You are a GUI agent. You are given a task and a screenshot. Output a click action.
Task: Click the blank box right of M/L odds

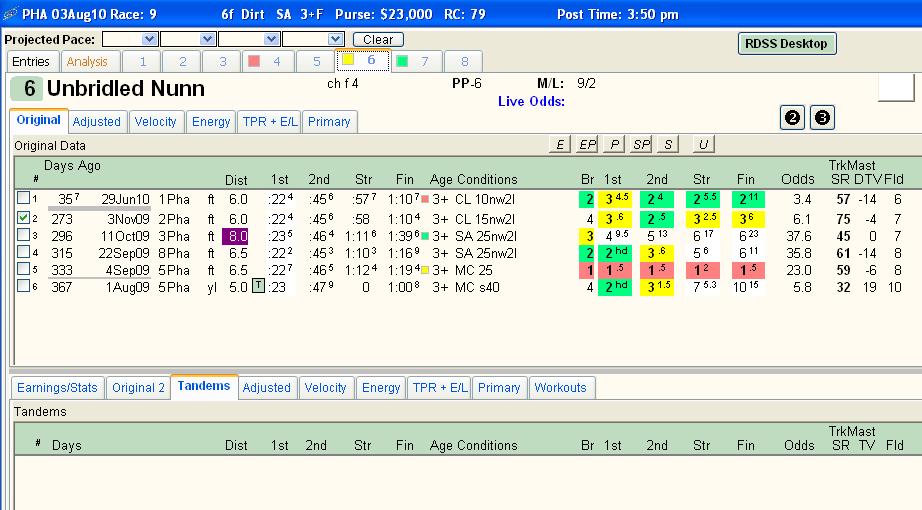point(896,88)
